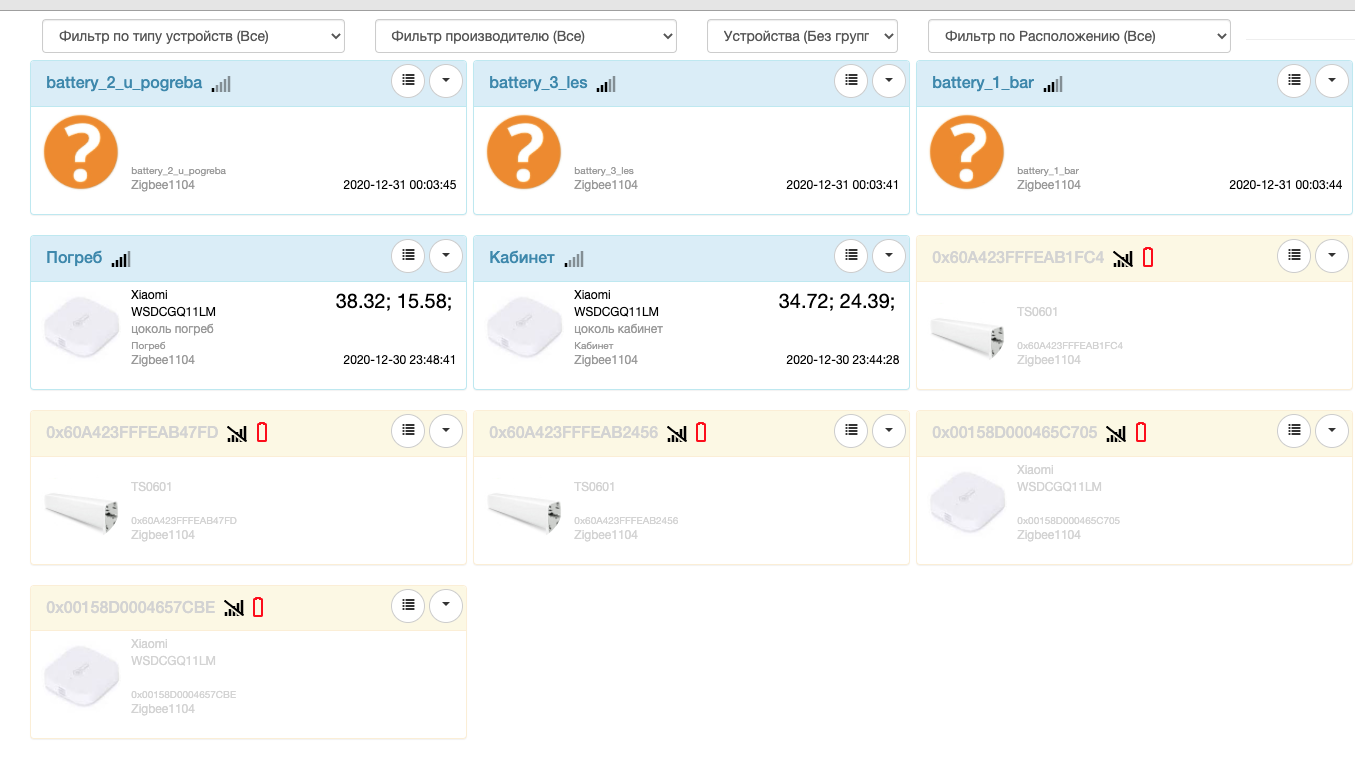The image size is (1355, 757).
Task: Click red battery icon of 0x60A423FFFEAB47FD
Action: (262, 432)
